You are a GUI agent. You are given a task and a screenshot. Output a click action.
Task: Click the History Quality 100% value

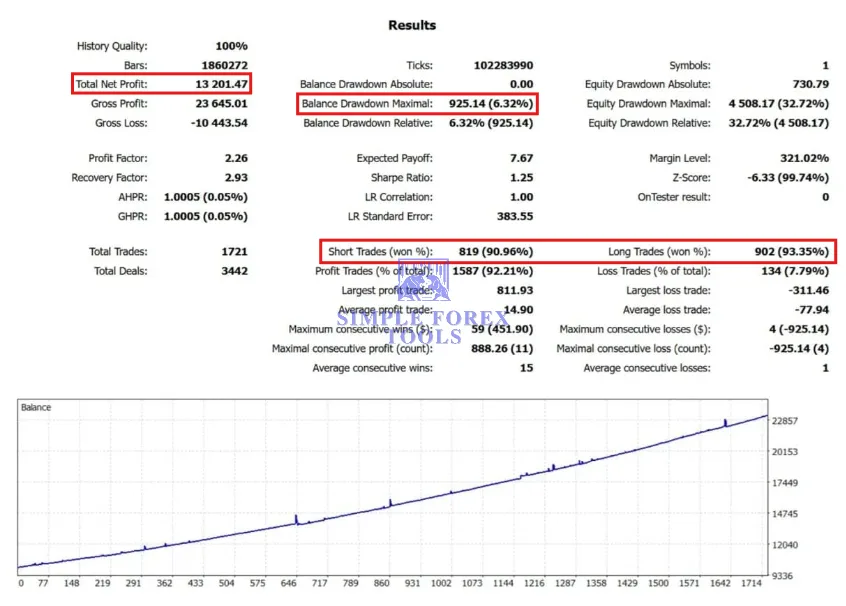[231, 46]
